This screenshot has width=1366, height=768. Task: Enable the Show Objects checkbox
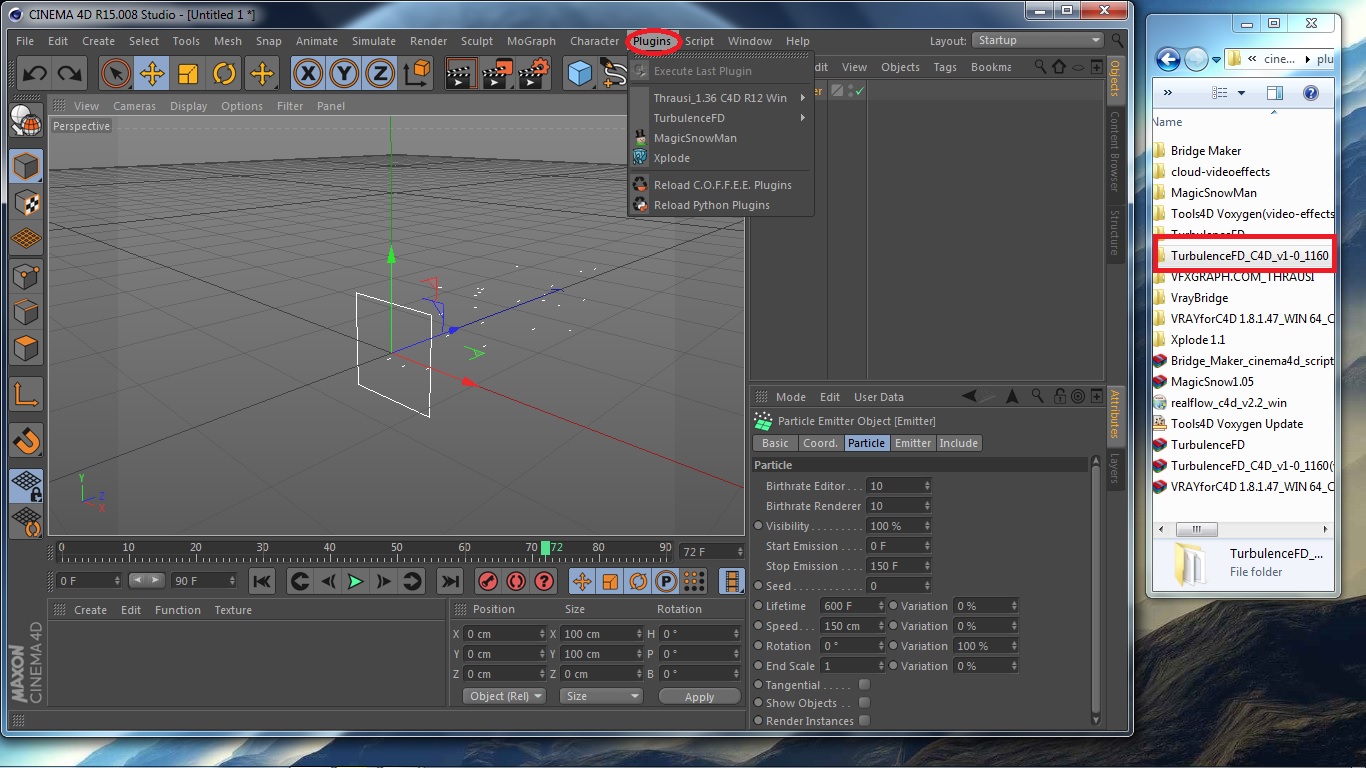pos(864,703)
